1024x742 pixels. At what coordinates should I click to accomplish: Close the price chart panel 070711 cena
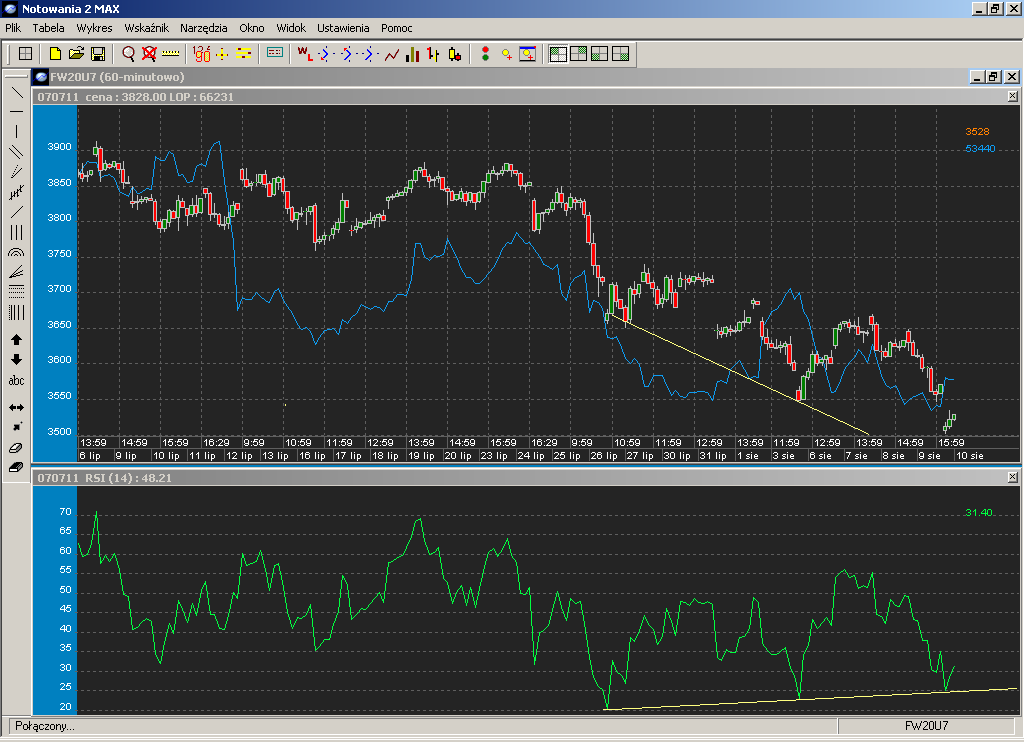[x=1012, y=97]
